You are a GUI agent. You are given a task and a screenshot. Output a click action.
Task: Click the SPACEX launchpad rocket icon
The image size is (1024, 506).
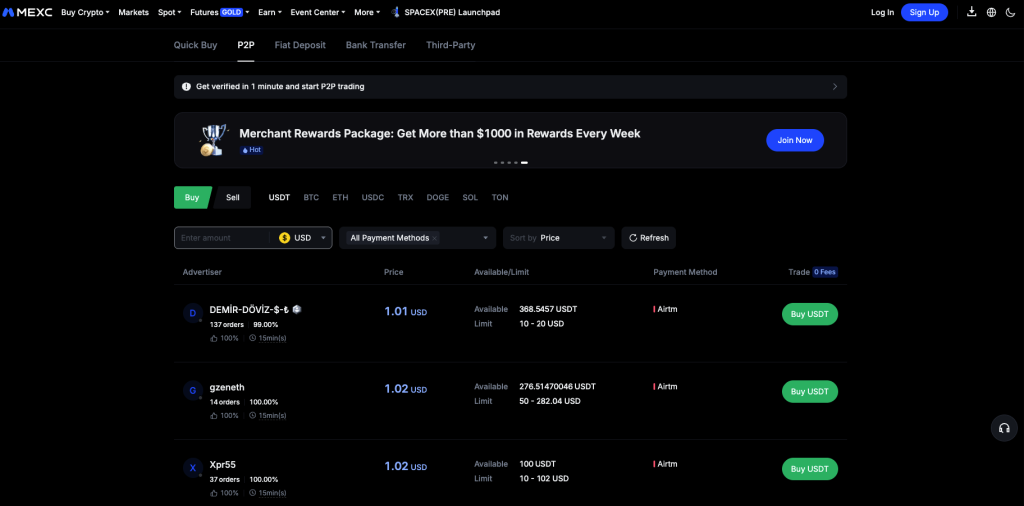(395, 12)
